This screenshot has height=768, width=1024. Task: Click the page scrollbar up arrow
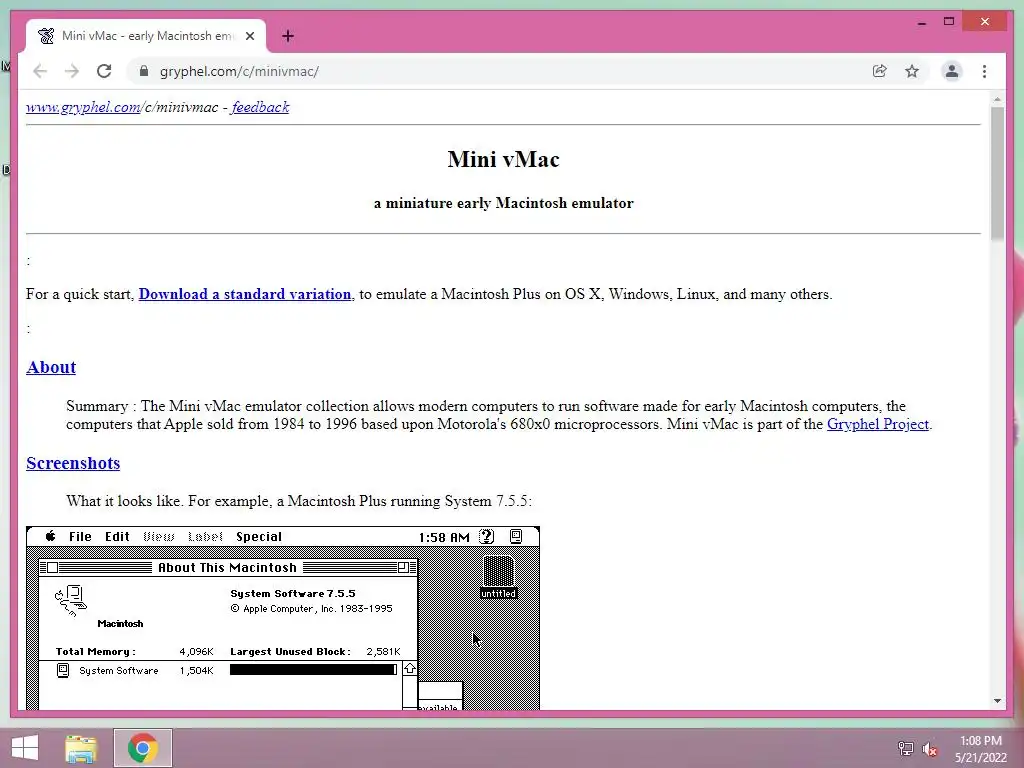coord(997,99)
